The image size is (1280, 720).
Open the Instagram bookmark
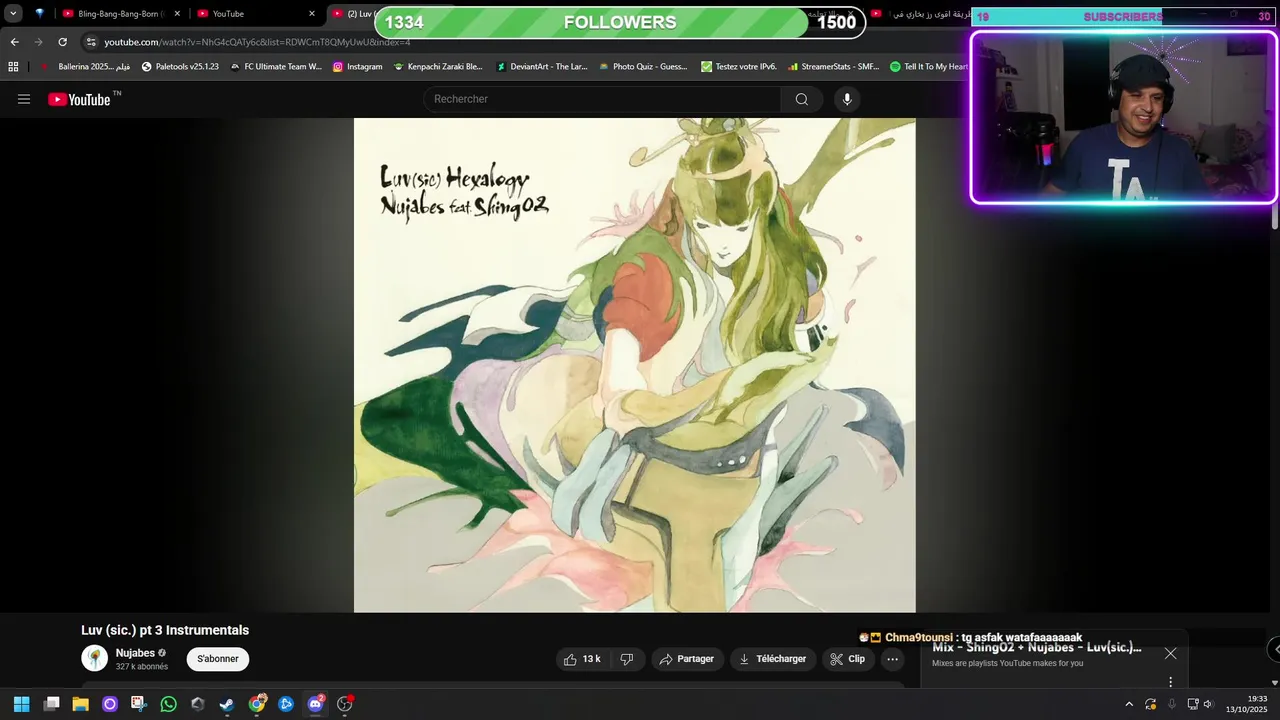point(357,67)
